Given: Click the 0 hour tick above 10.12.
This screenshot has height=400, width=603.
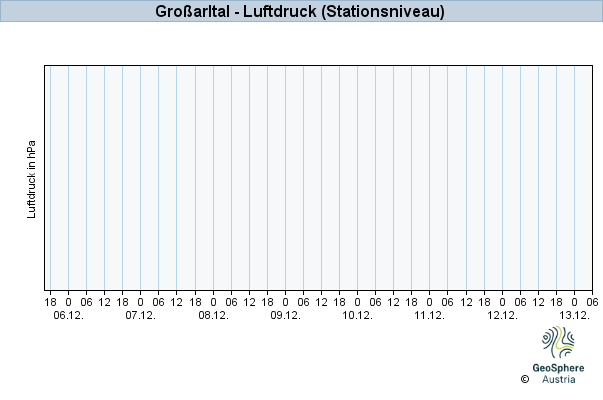Looking at the screenshot, I should click(357, 301).
